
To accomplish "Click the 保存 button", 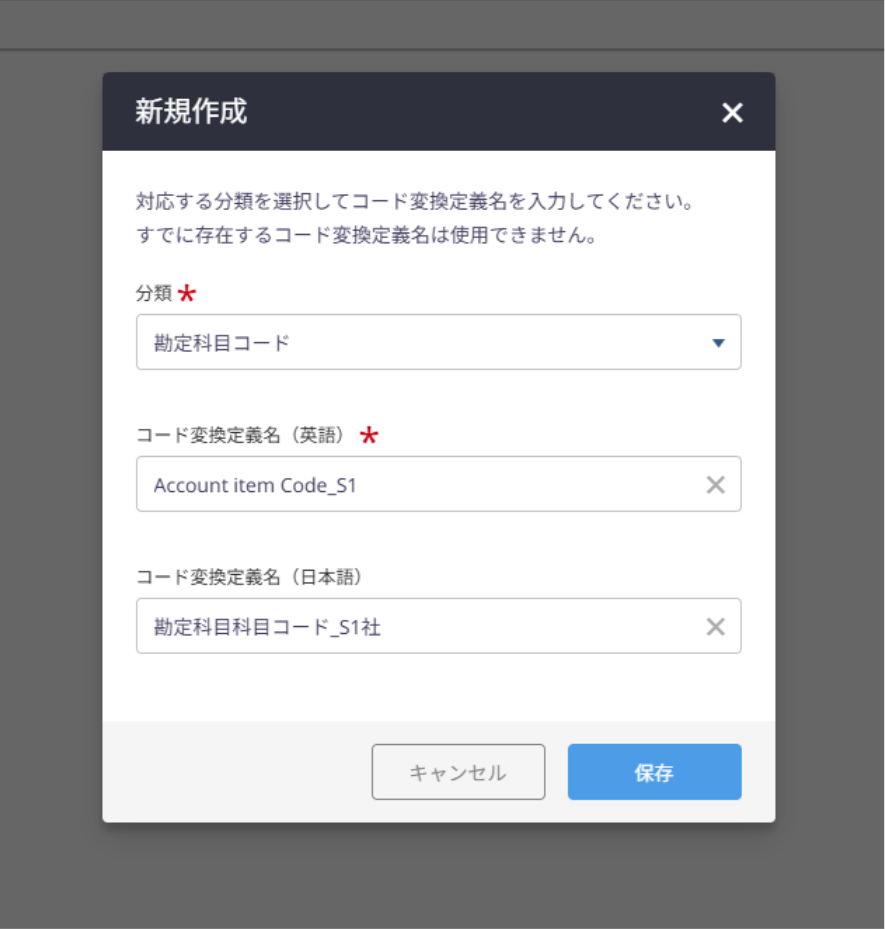I will point(655,772).
